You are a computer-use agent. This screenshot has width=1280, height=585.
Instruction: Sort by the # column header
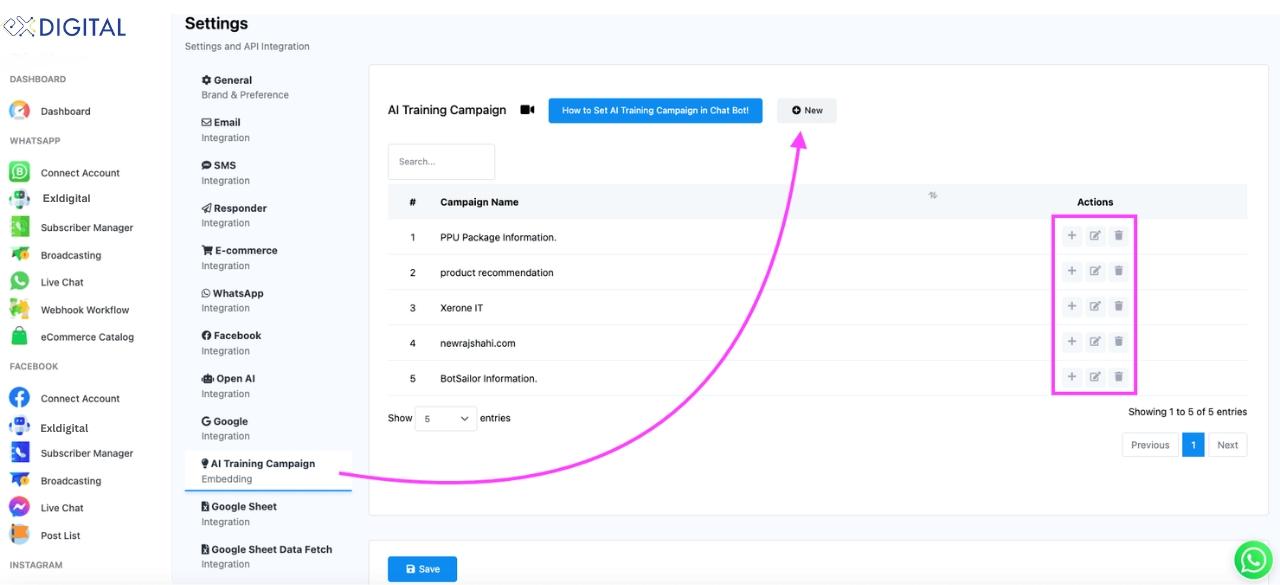click(412, 202)
